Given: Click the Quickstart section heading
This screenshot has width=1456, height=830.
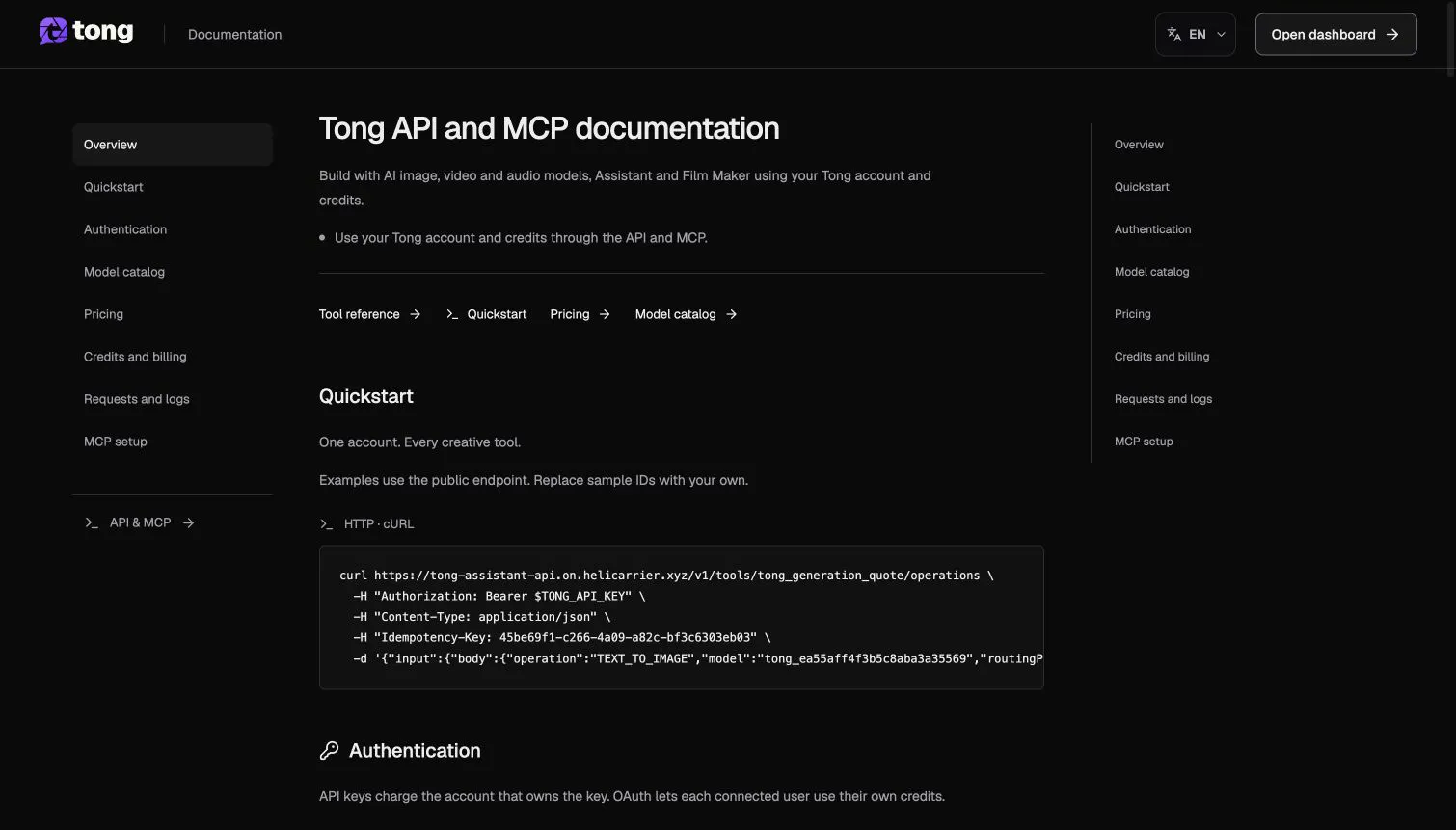Looking at the screenshot, I should coord(366,396).
